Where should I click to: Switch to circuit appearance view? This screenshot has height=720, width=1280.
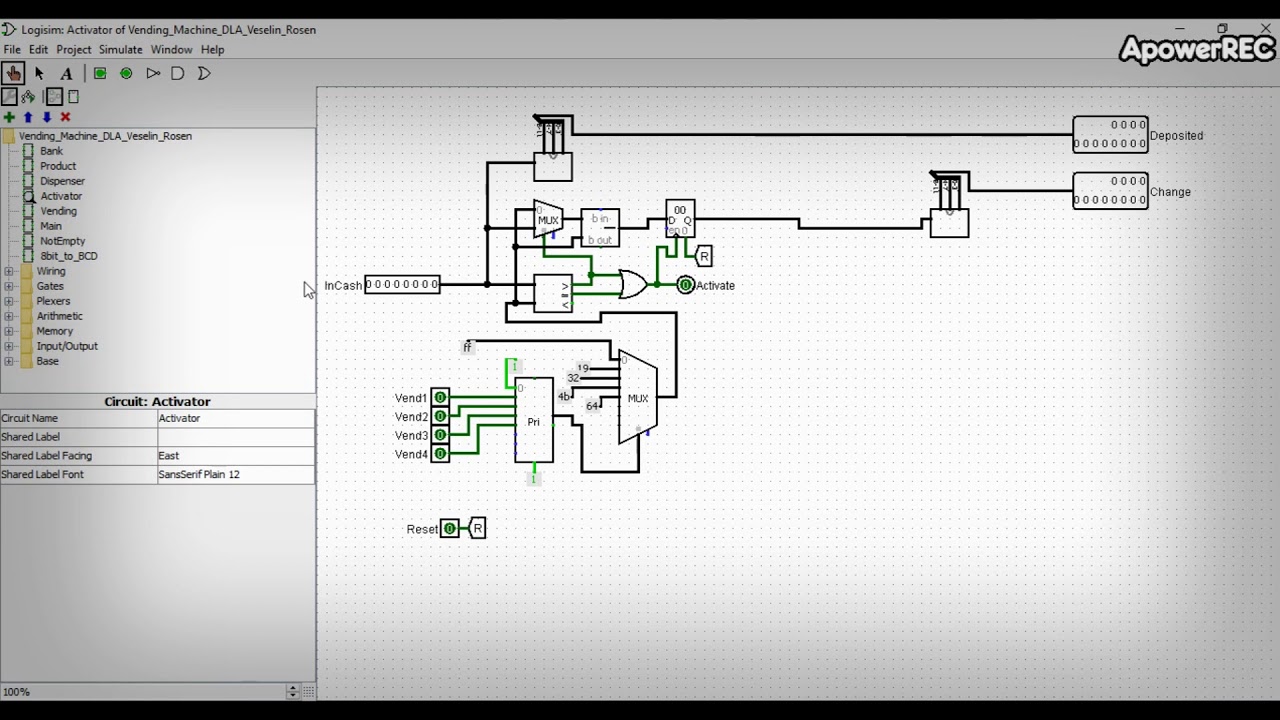(73, 97)
